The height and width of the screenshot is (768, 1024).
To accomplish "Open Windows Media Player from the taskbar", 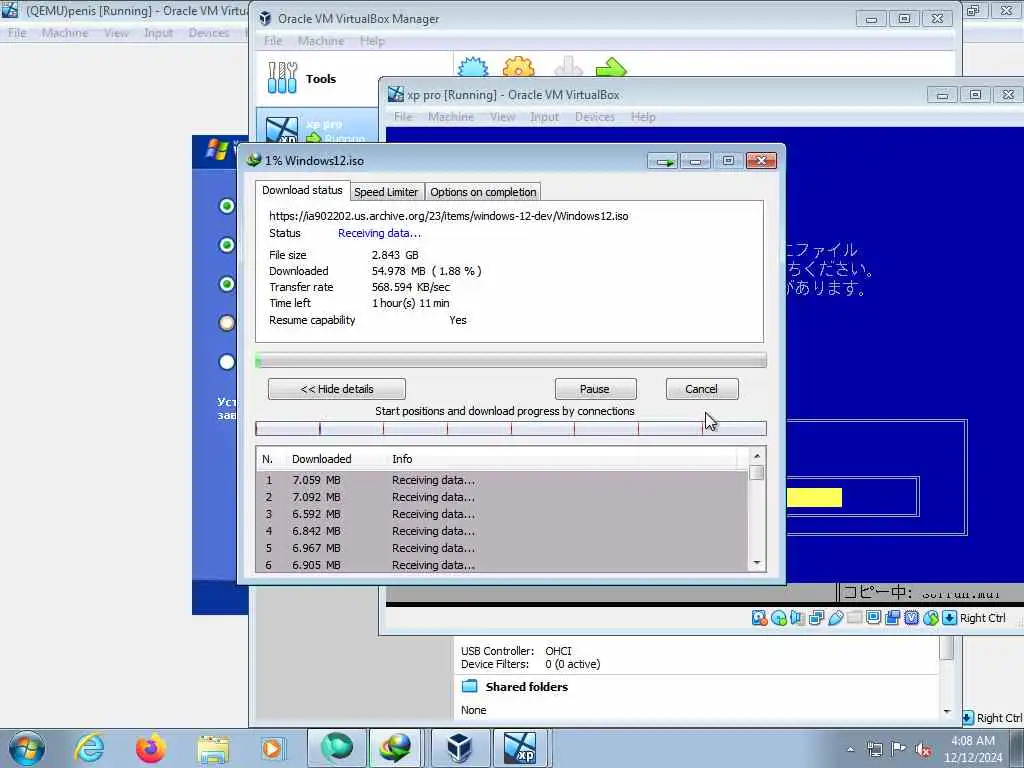I will tap(272, 748).
